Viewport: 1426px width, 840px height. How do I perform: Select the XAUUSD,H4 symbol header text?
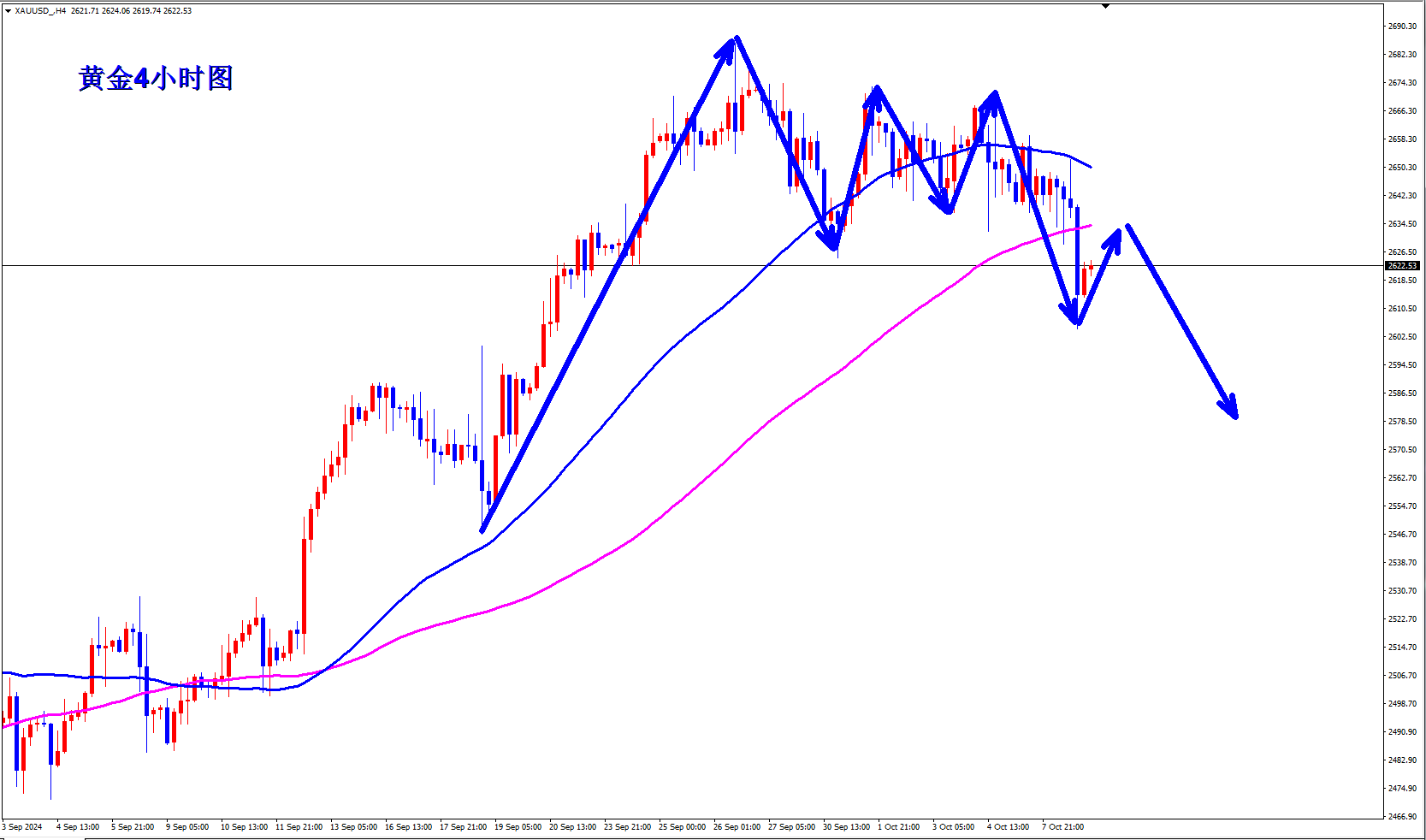(40, 11)
